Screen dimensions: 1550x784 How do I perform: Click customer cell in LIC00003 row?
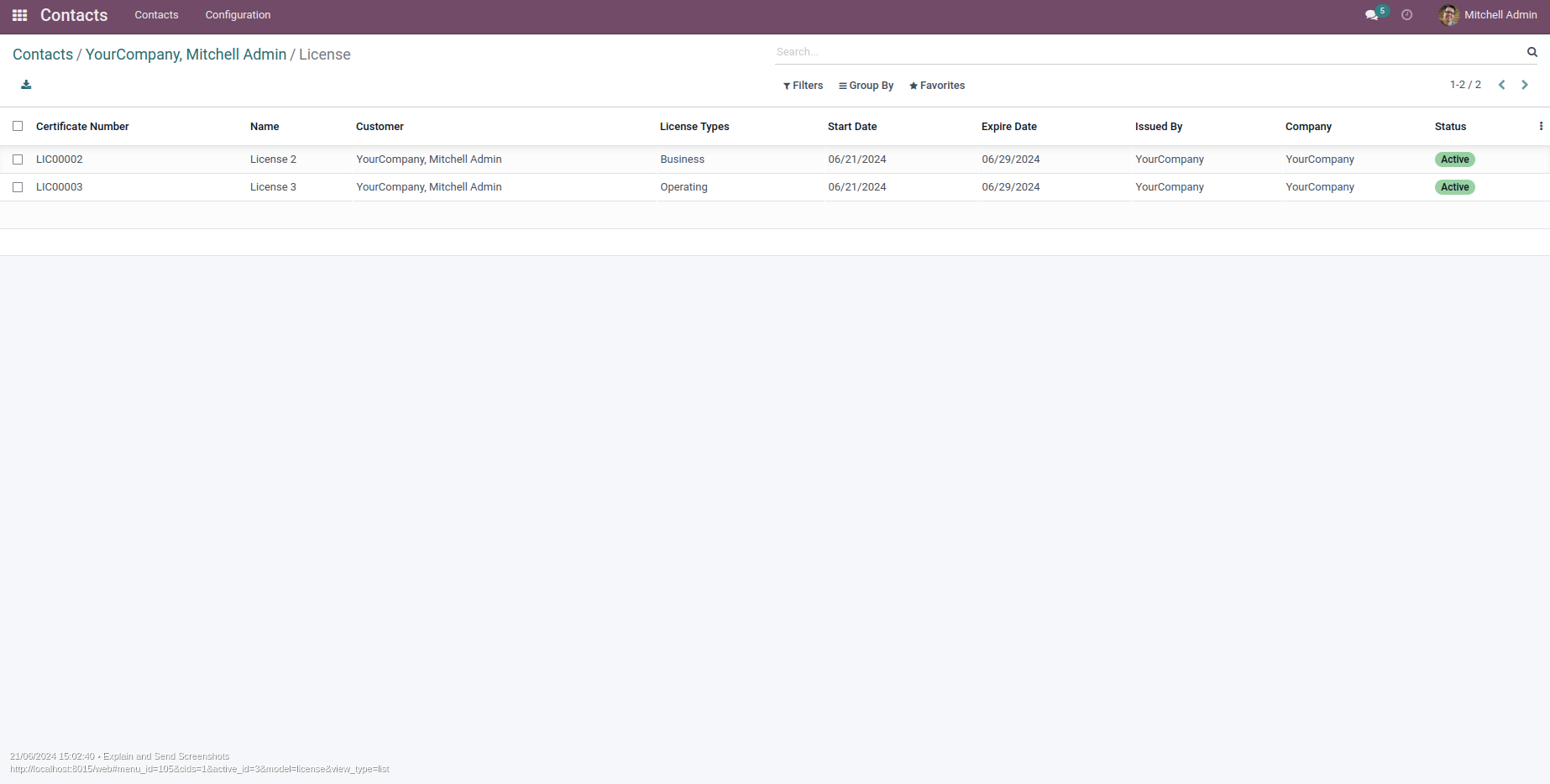click(x=429, y=187)
